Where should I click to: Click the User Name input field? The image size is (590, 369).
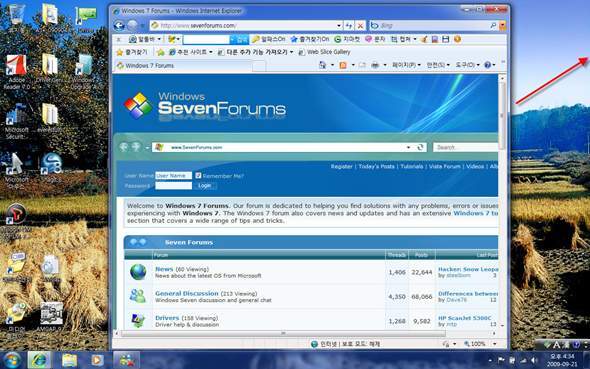click(173, 175)
